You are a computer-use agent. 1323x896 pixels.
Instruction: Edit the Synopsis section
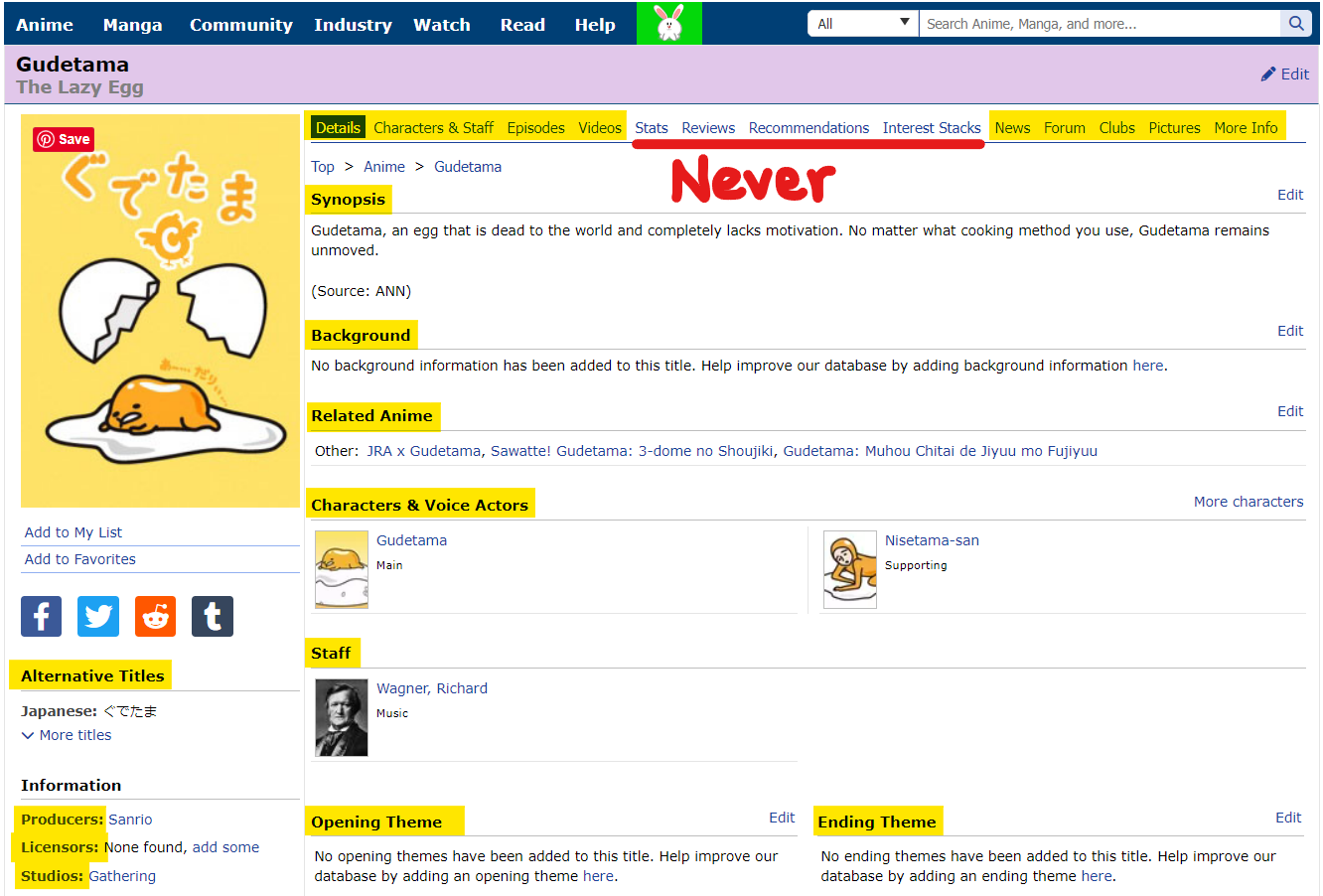point(1290,195)
